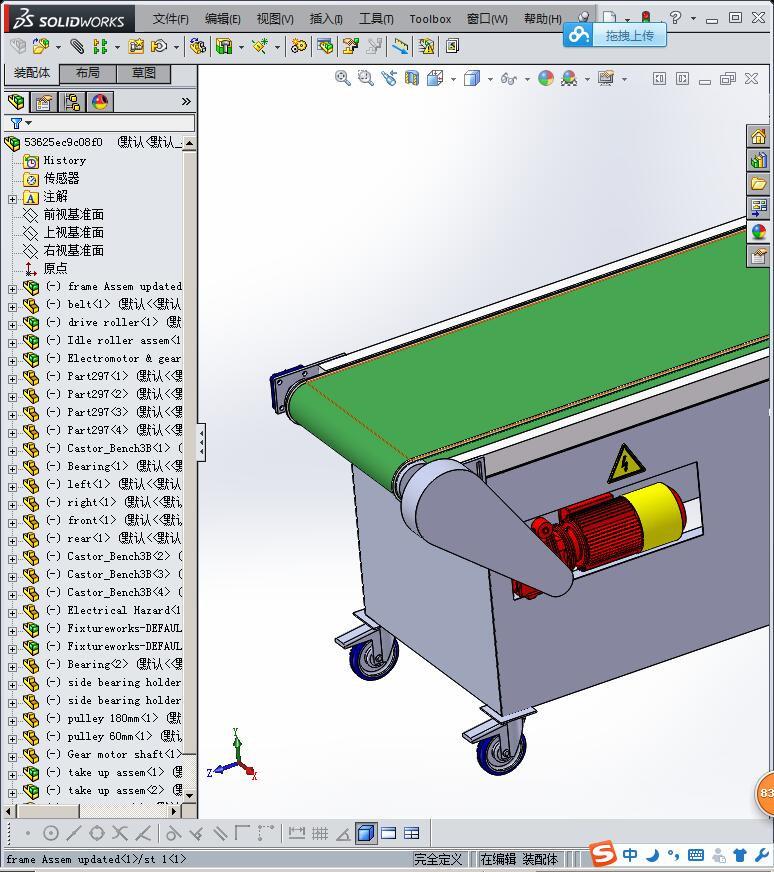Image resolution: width=774 pixels, height=872 pixels.
Task: Expand the frame Assem updated tree node
Action: [x=12, y=289]
